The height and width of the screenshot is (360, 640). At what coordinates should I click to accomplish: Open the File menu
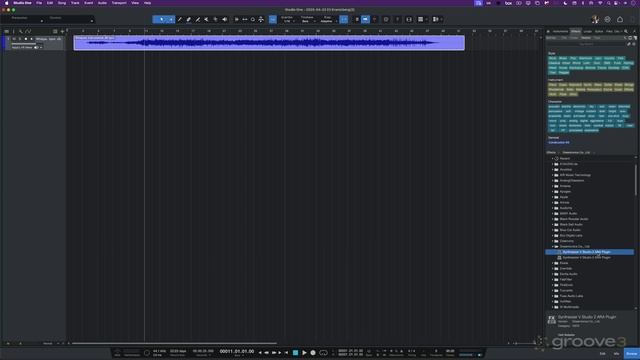(39, 3)
